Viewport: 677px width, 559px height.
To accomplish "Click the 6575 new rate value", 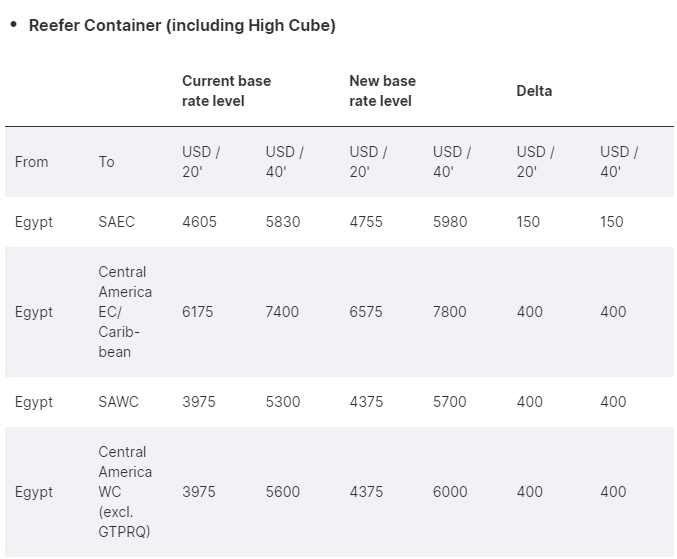I will pyautogui.click(x=366, y=312).
